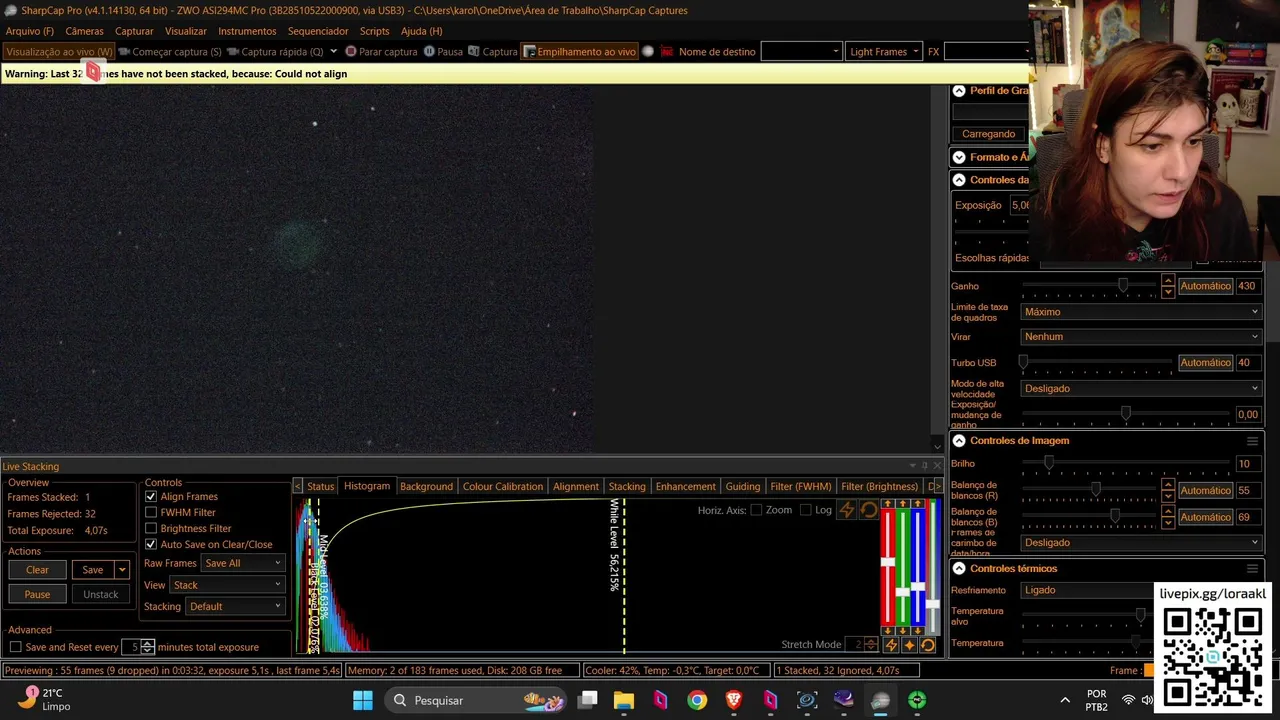This screenshot has width=1280, height=720.
Task: Open Brave browser from the taskbar
Action: 734,700
